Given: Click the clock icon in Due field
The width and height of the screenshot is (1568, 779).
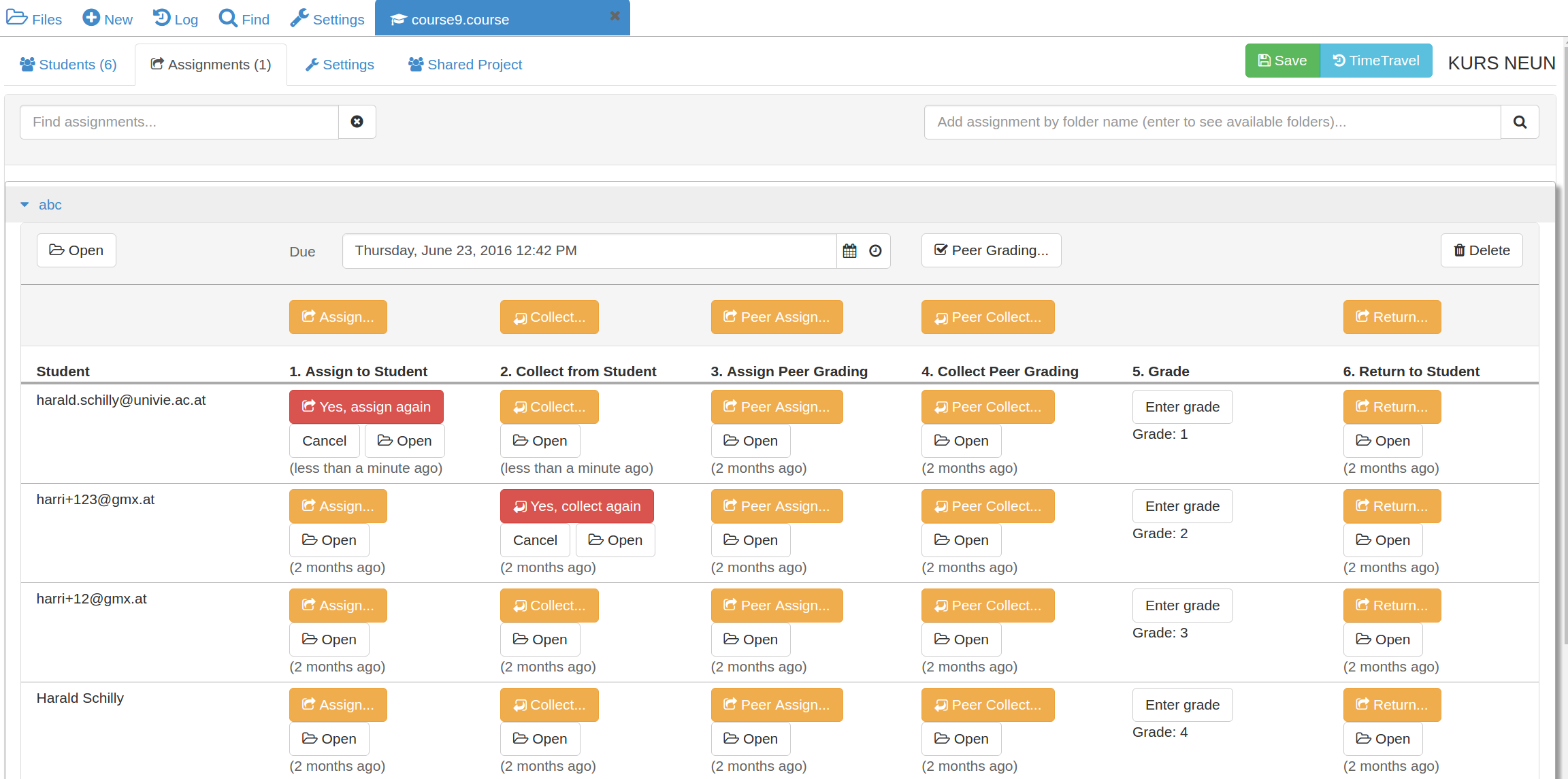Looking at the screenshot, I should click(x=875, y=251).
